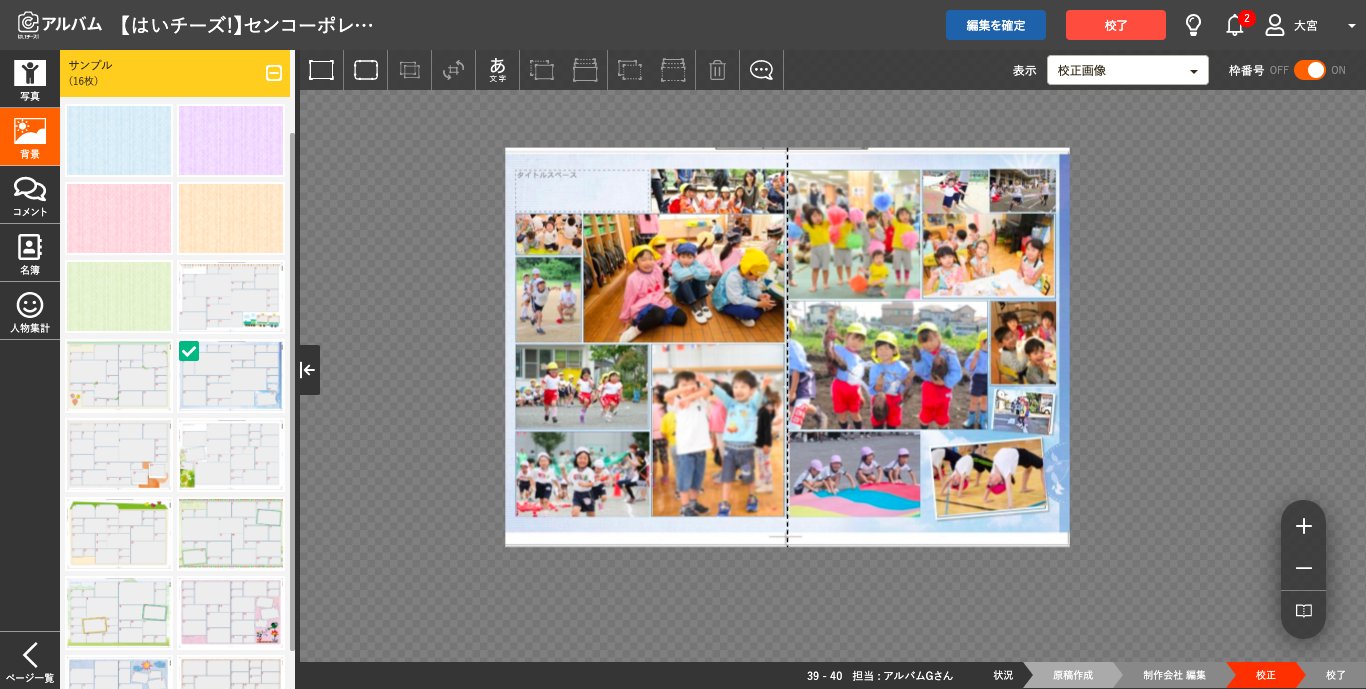
Task: Choose the light blue background swatch
Action: click(119, 140)
